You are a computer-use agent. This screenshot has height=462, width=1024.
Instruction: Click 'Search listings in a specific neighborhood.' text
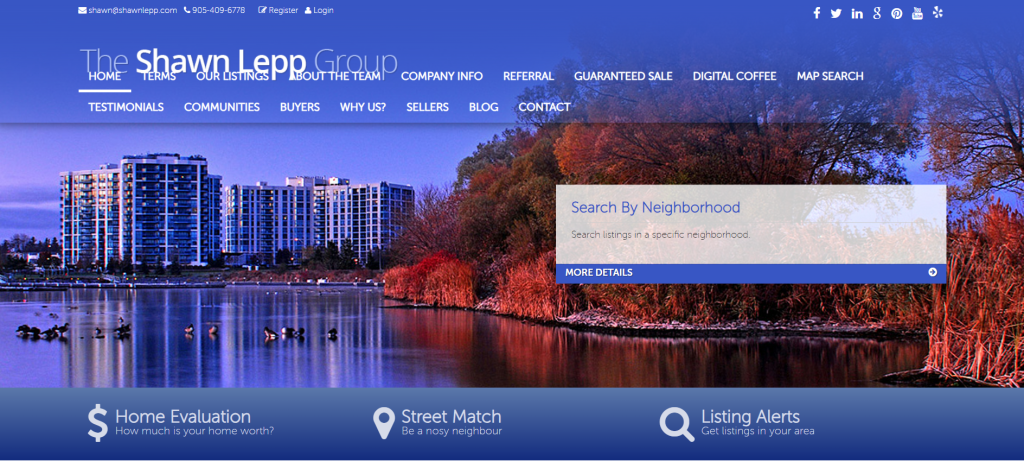(x=661, y=235)
